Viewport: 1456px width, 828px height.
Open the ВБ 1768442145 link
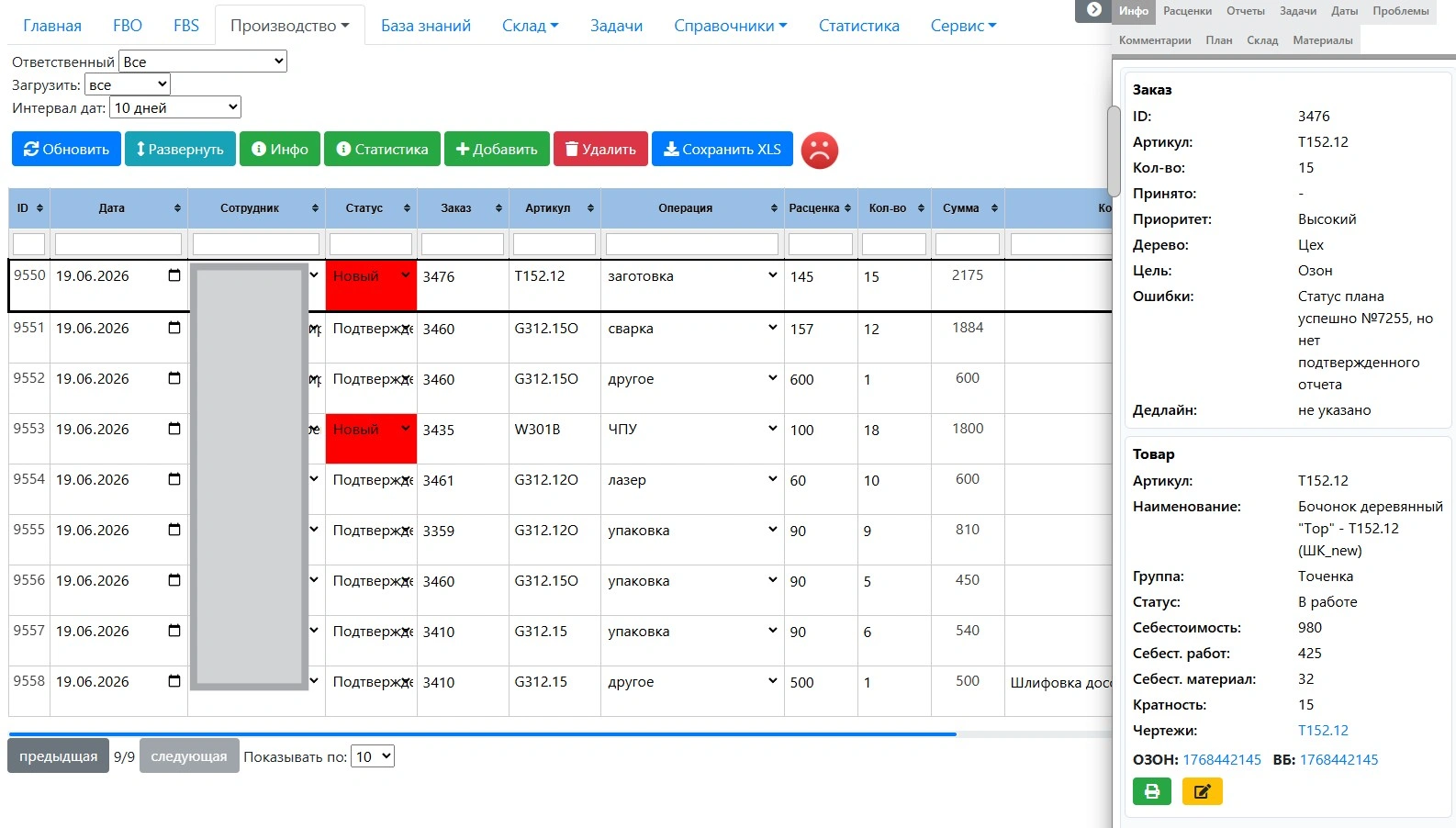1338,760
